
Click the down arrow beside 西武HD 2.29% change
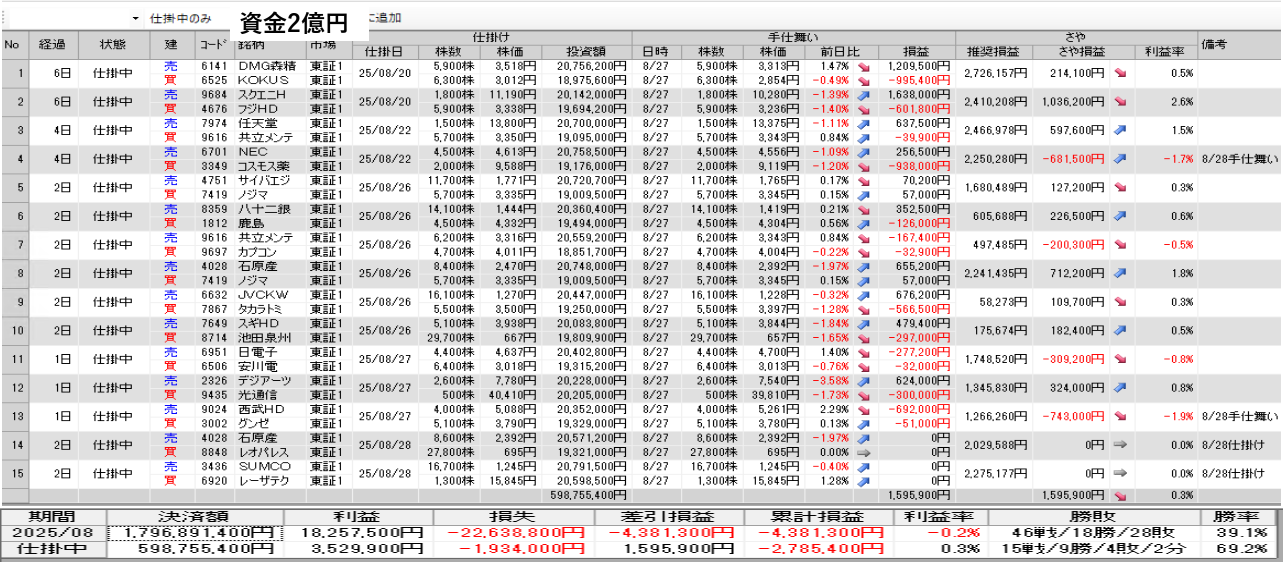tap(863, 408)
